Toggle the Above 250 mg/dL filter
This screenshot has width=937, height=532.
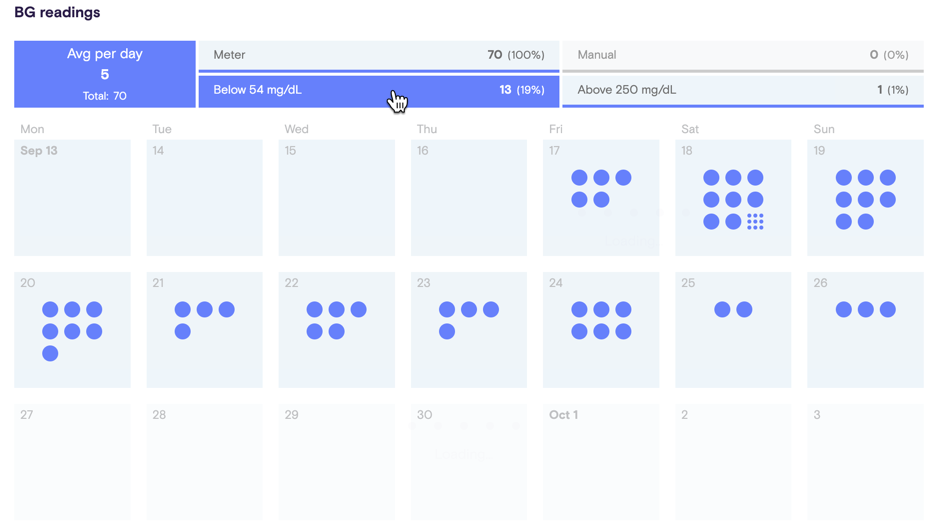743,90
